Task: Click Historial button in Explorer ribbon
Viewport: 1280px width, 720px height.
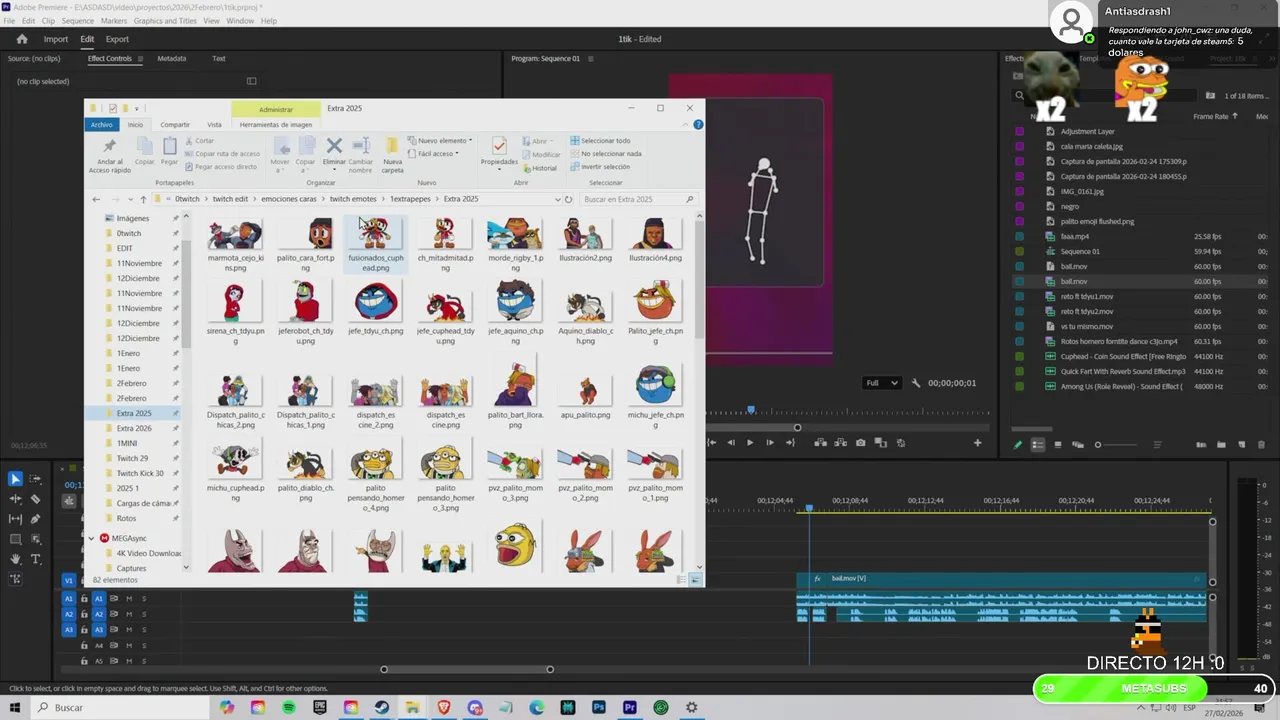Action: pos(539,168)
